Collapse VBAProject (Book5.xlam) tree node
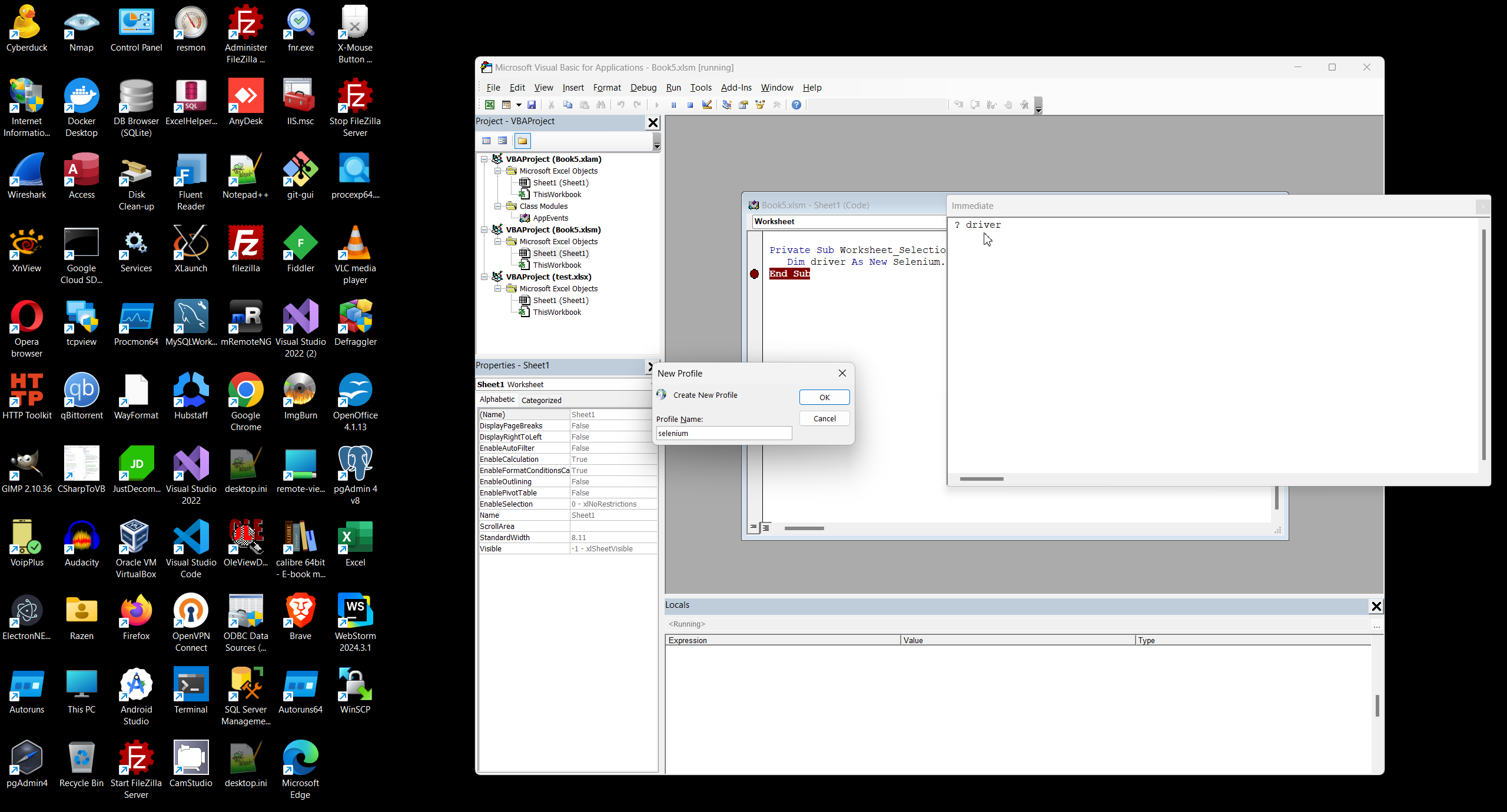The width and height of the screenshot is (1507, 812). tap(484, 159)
